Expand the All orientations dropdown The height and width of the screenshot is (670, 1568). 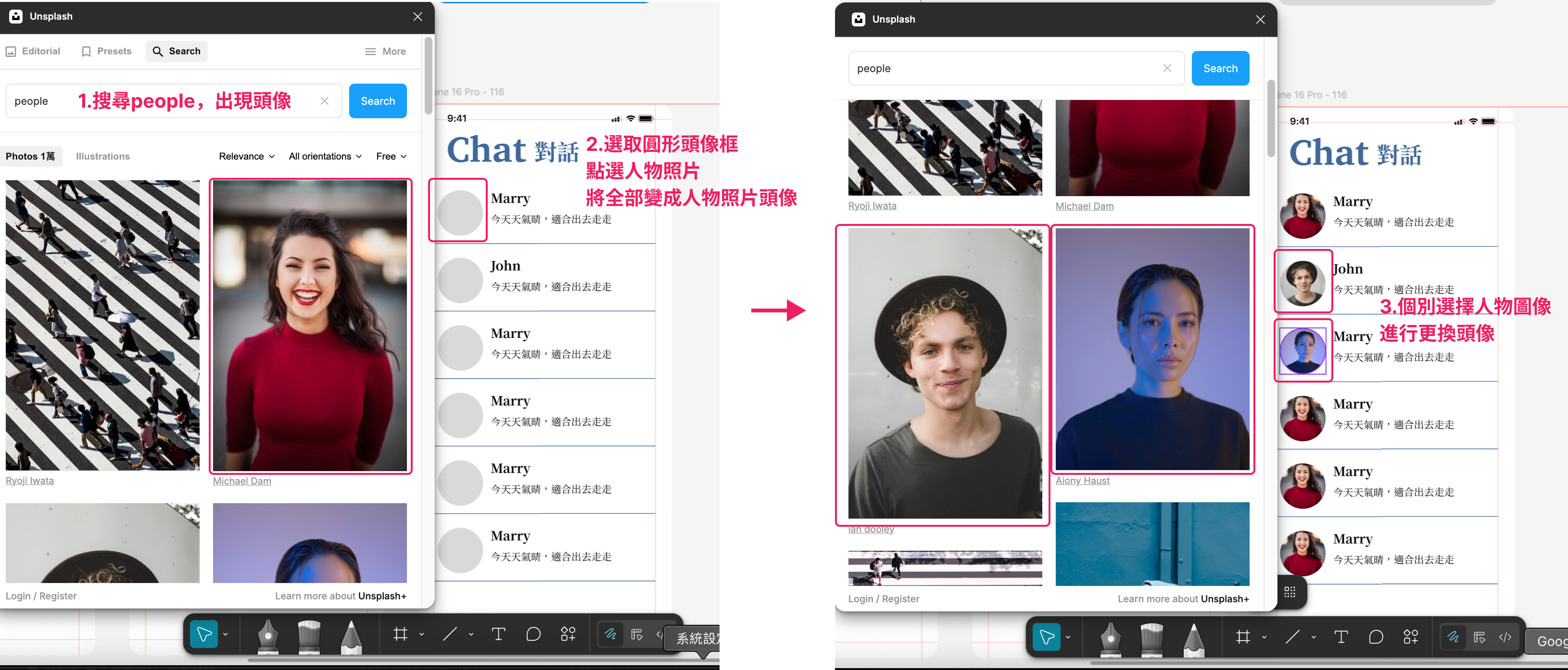click(325, 156)
